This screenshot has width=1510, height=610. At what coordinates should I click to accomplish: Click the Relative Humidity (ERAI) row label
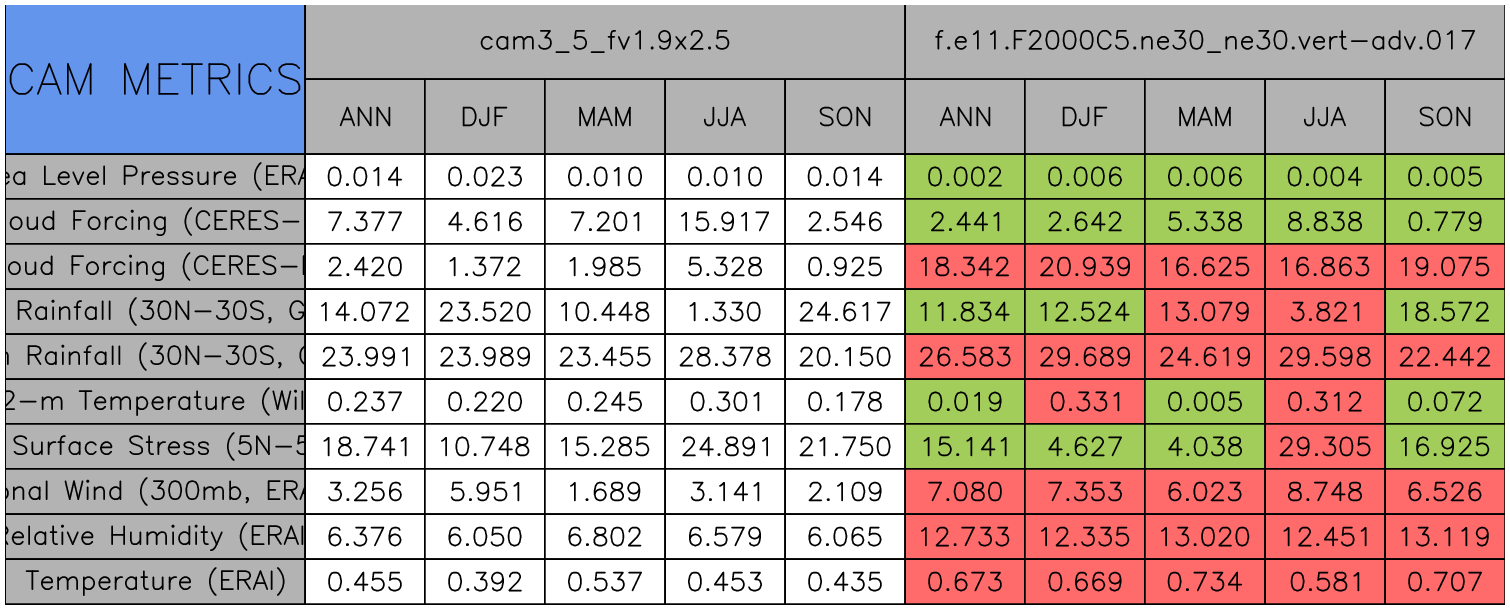click(155, 537)
